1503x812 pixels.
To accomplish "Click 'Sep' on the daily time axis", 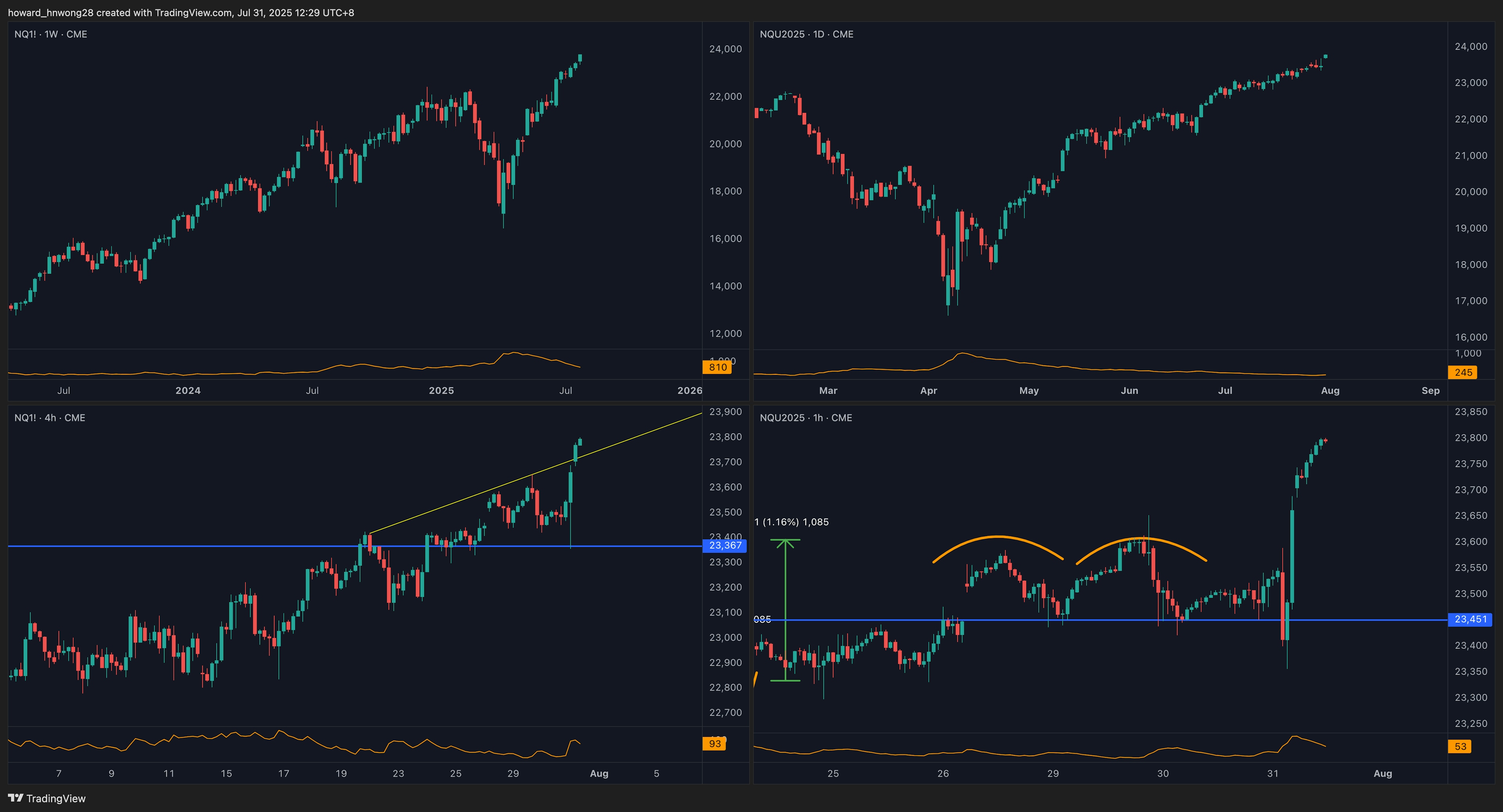I will 1430,390.
